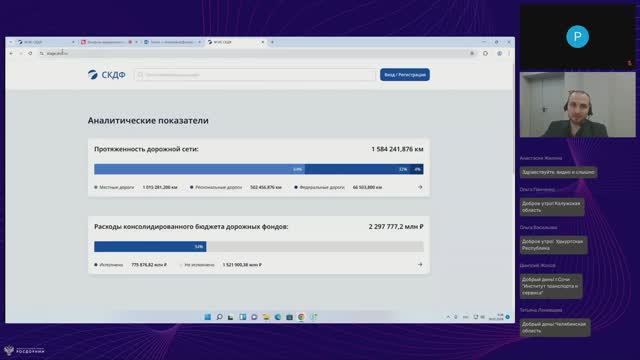This screenshot has width=640, height=360.
Task: Switch to the first СКДФ browser tab
Action: tap(45, 42)
